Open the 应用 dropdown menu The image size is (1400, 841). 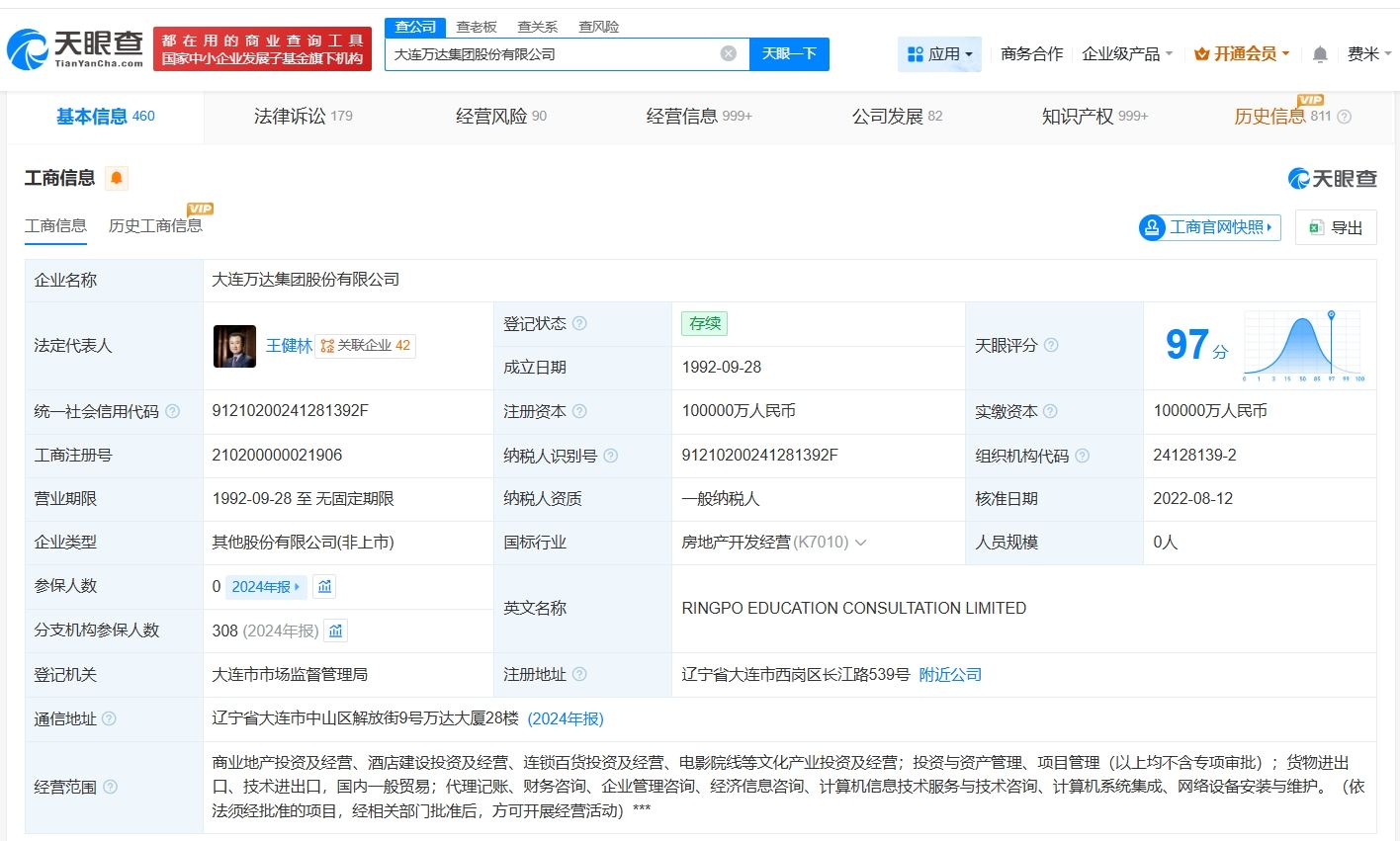point(940,54)
